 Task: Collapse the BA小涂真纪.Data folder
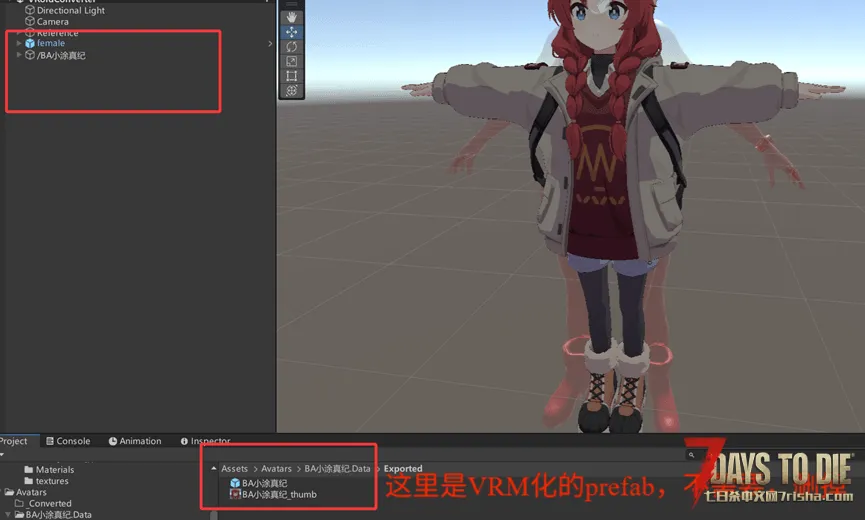(x=8, y=515)
